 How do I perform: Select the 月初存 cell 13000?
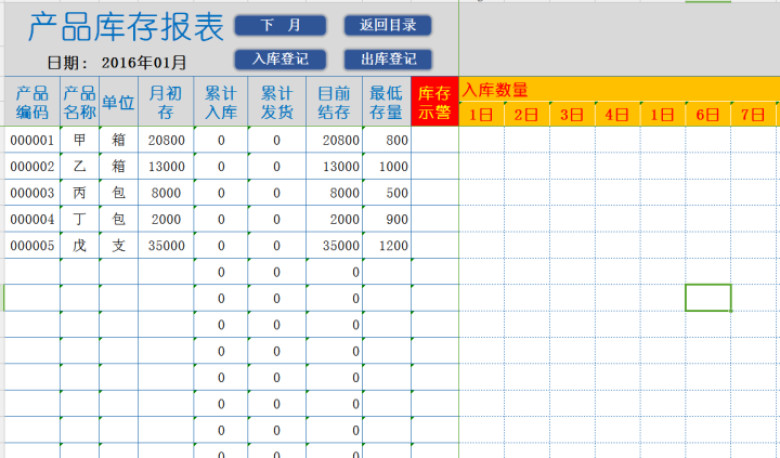pyautogui.click(x=166, y=167)
